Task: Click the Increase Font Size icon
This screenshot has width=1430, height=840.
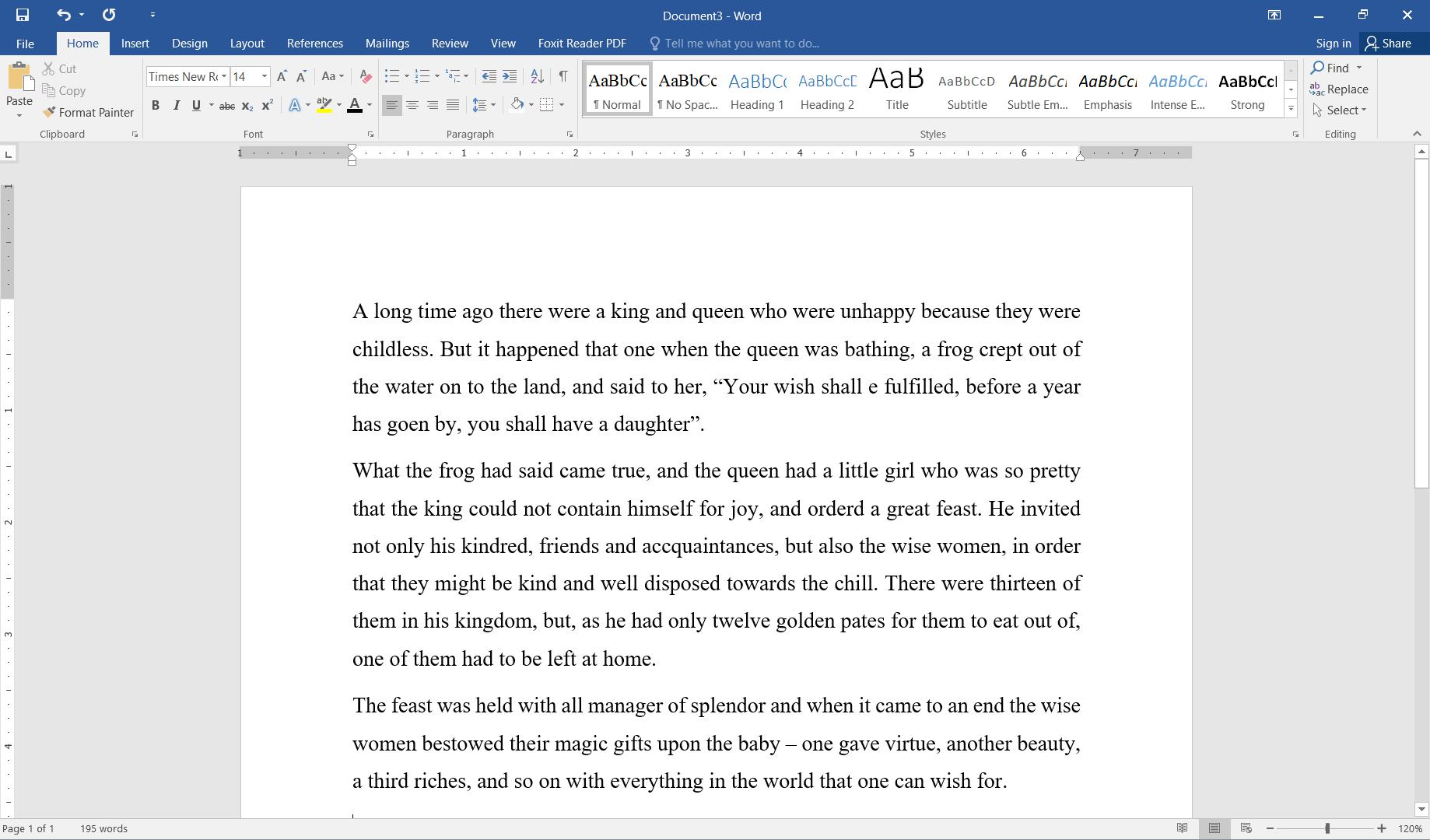Action: click(282, 76)
